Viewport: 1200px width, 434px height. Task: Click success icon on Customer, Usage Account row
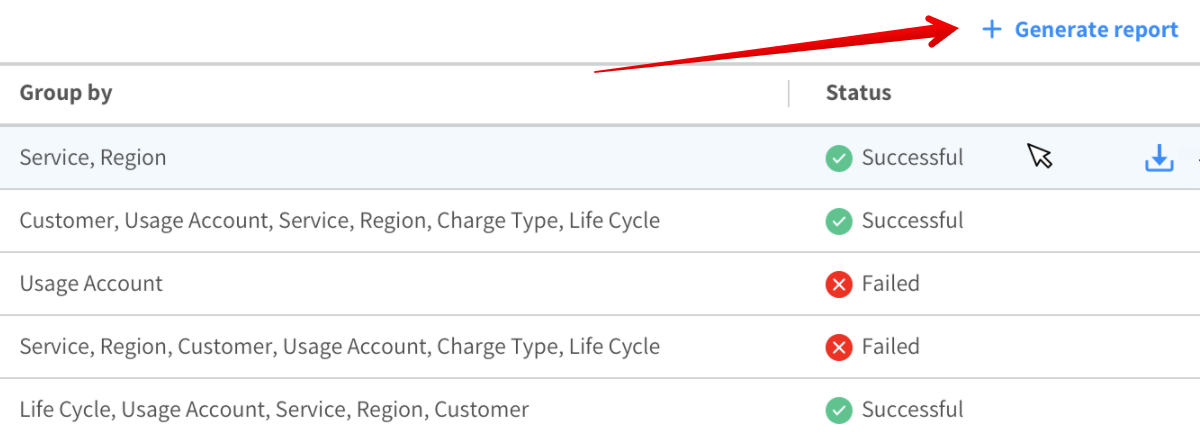click(839, 221)
